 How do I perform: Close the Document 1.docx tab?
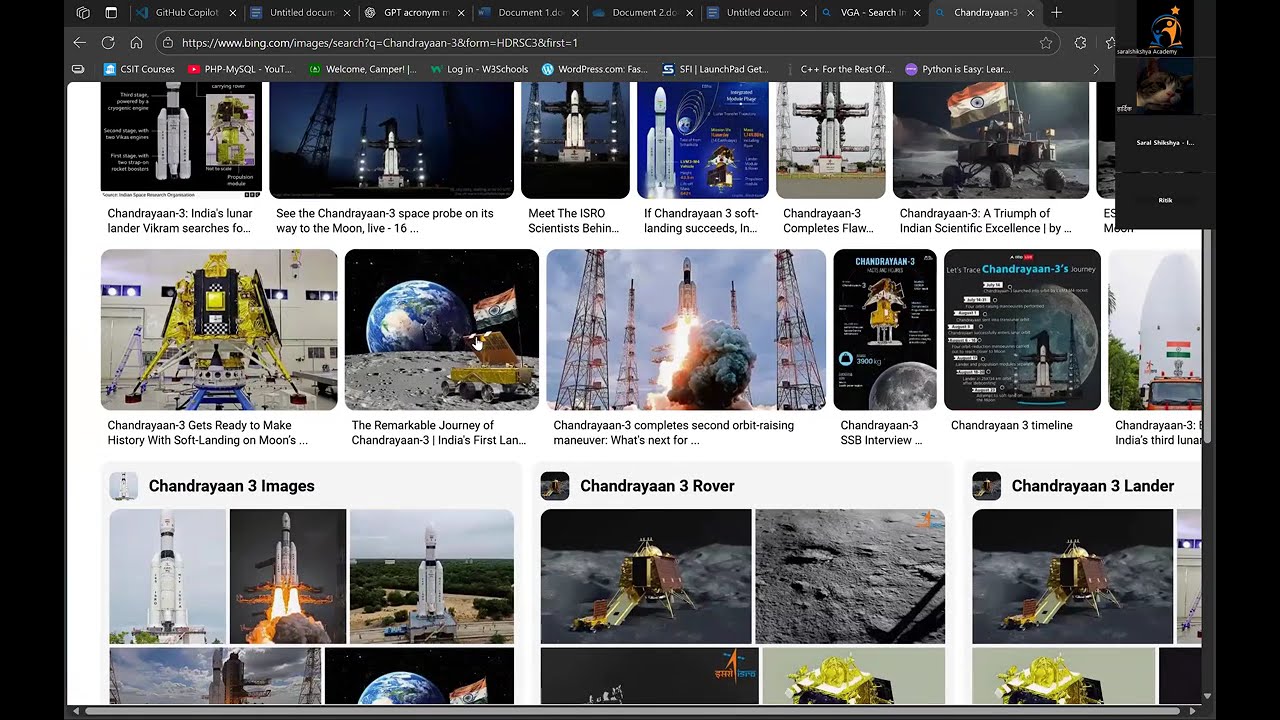[575, 13]
